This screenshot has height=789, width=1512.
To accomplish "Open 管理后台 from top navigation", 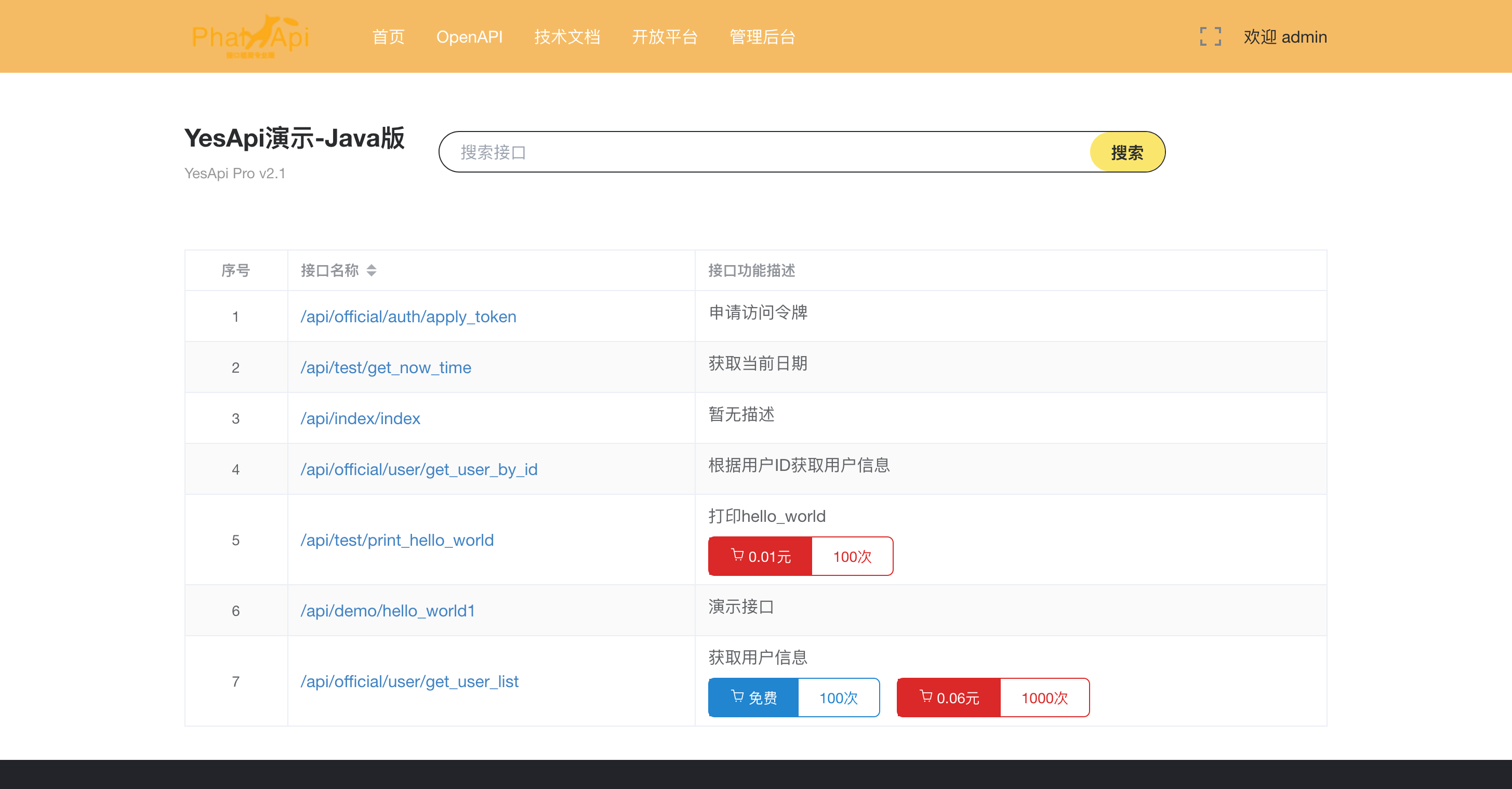I will point(762,37).
